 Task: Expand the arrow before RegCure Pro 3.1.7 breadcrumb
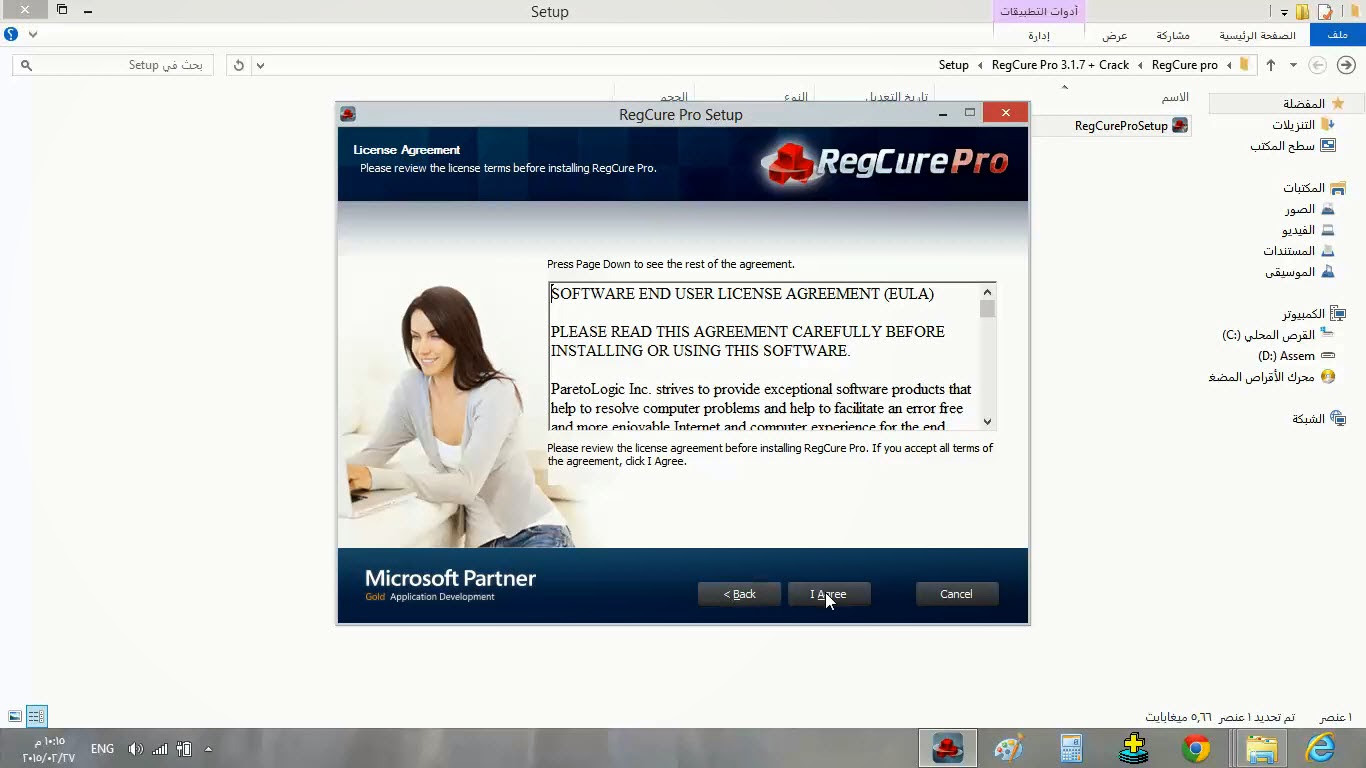click(1140, 65)
